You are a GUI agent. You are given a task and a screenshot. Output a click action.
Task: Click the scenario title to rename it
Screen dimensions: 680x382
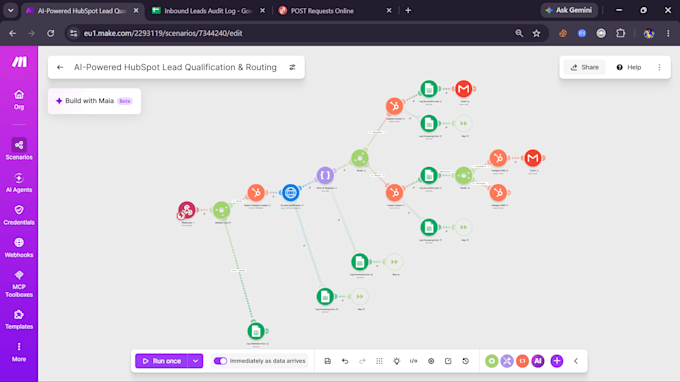pyautogui.click(x=175, y=67)
